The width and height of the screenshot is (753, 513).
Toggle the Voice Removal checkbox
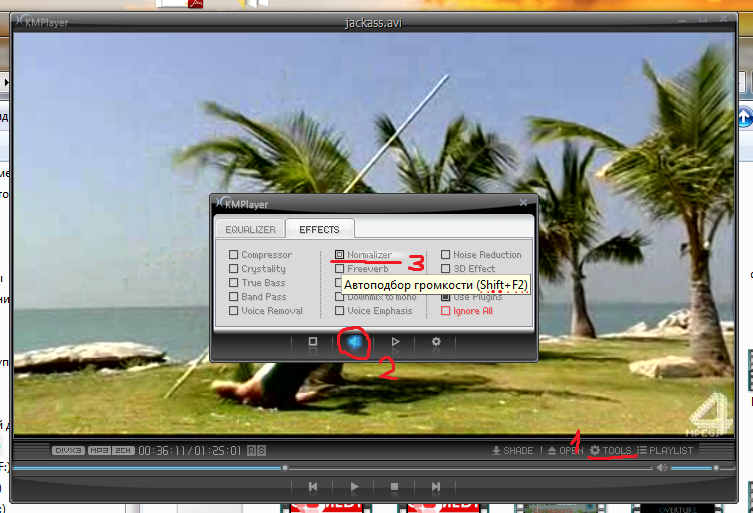pyautogui.click(x=234, y=311)
